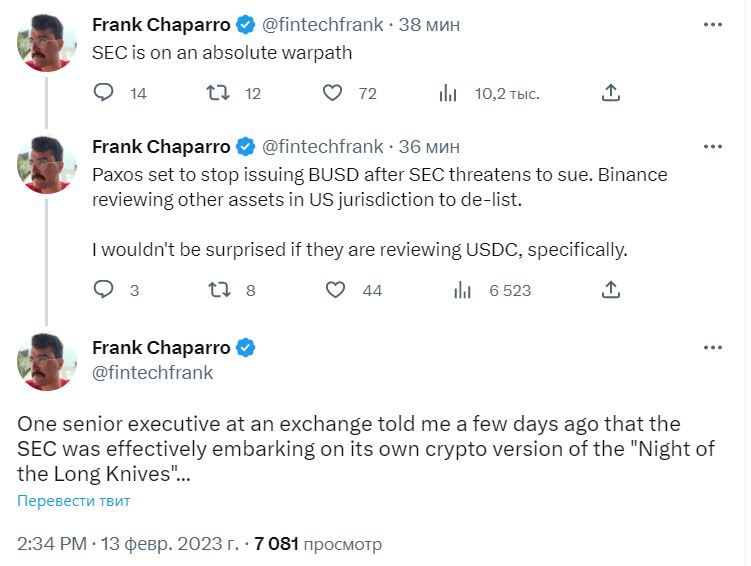751x566 pixels.
Task: Like the tweet with 72 likes
Action: tap(333, 93)
